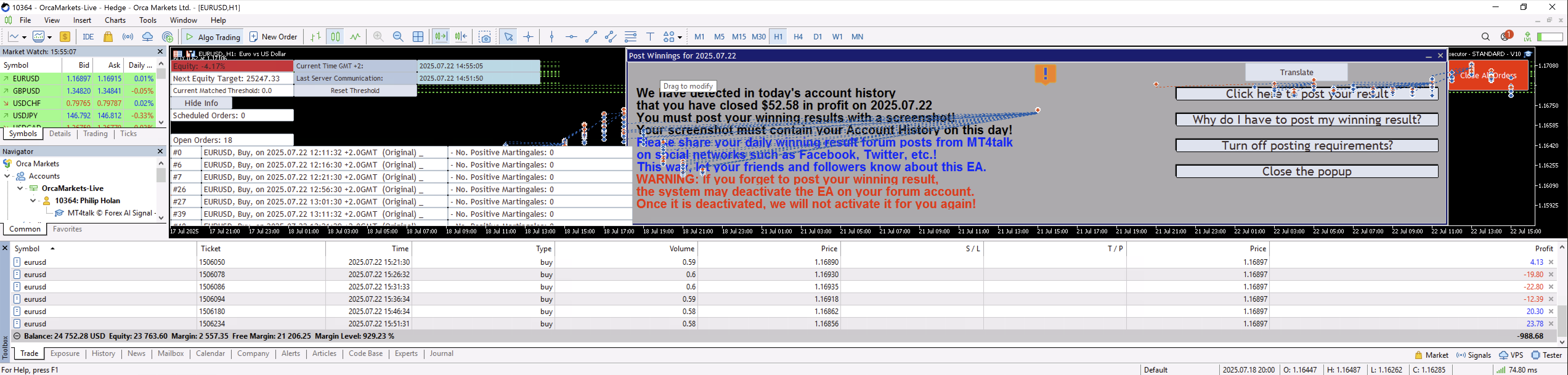Screen dimensions: 1568x375
Task: Open the Market shopping bag icon
Action: pos(108,37)
